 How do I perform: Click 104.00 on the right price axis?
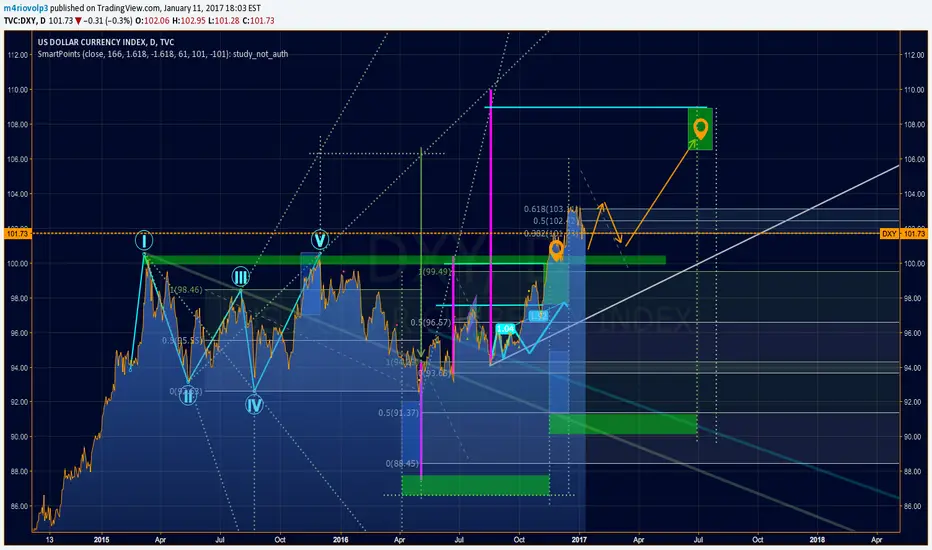point(914,194)
